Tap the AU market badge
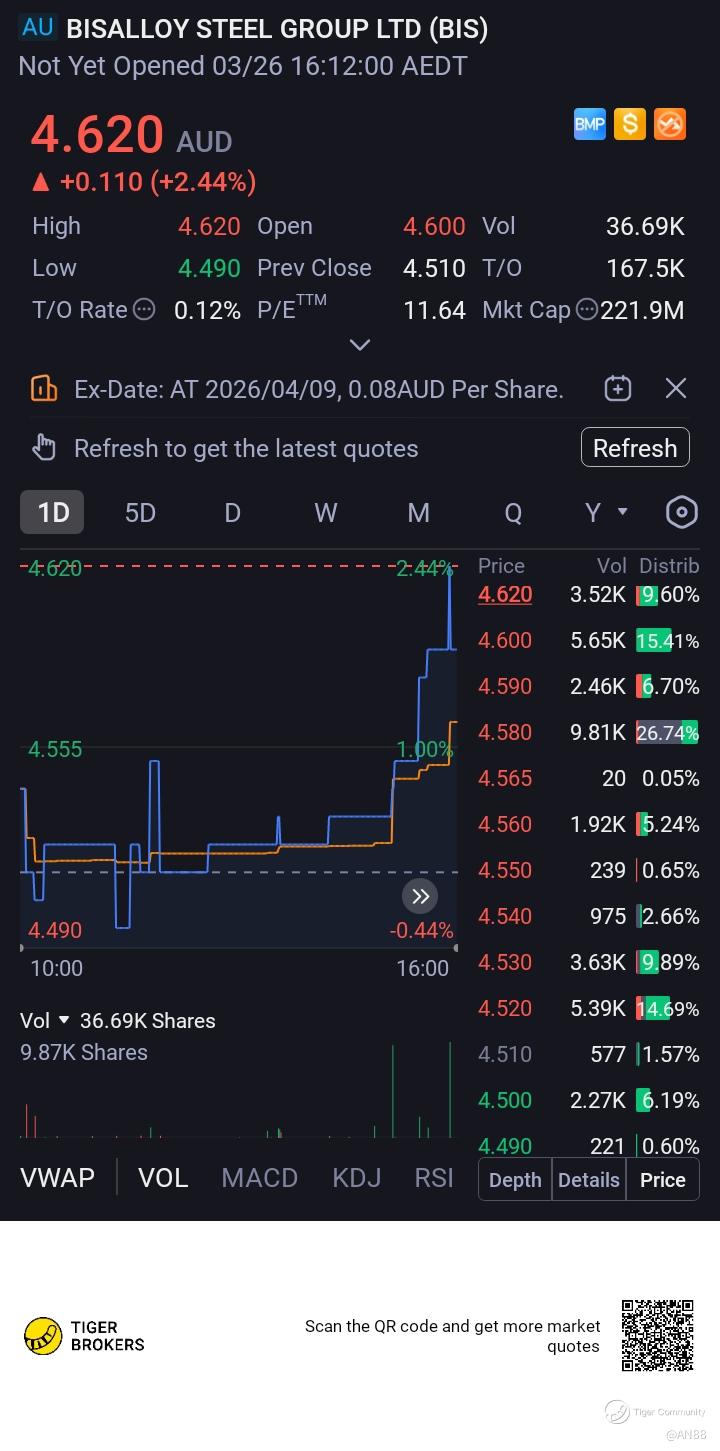Viewport: 720px width, 1451px height. coord(37,27)
